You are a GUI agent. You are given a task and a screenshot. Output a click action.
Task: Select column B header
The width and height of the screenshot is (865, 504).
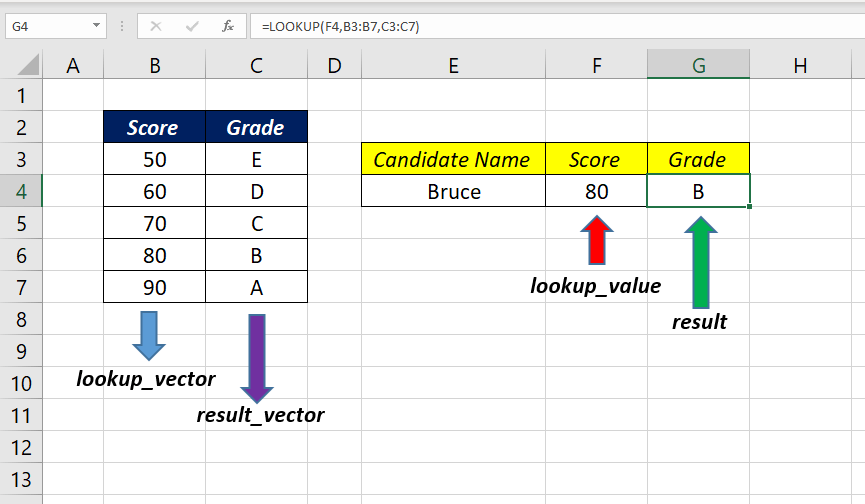tap(154, 66)
